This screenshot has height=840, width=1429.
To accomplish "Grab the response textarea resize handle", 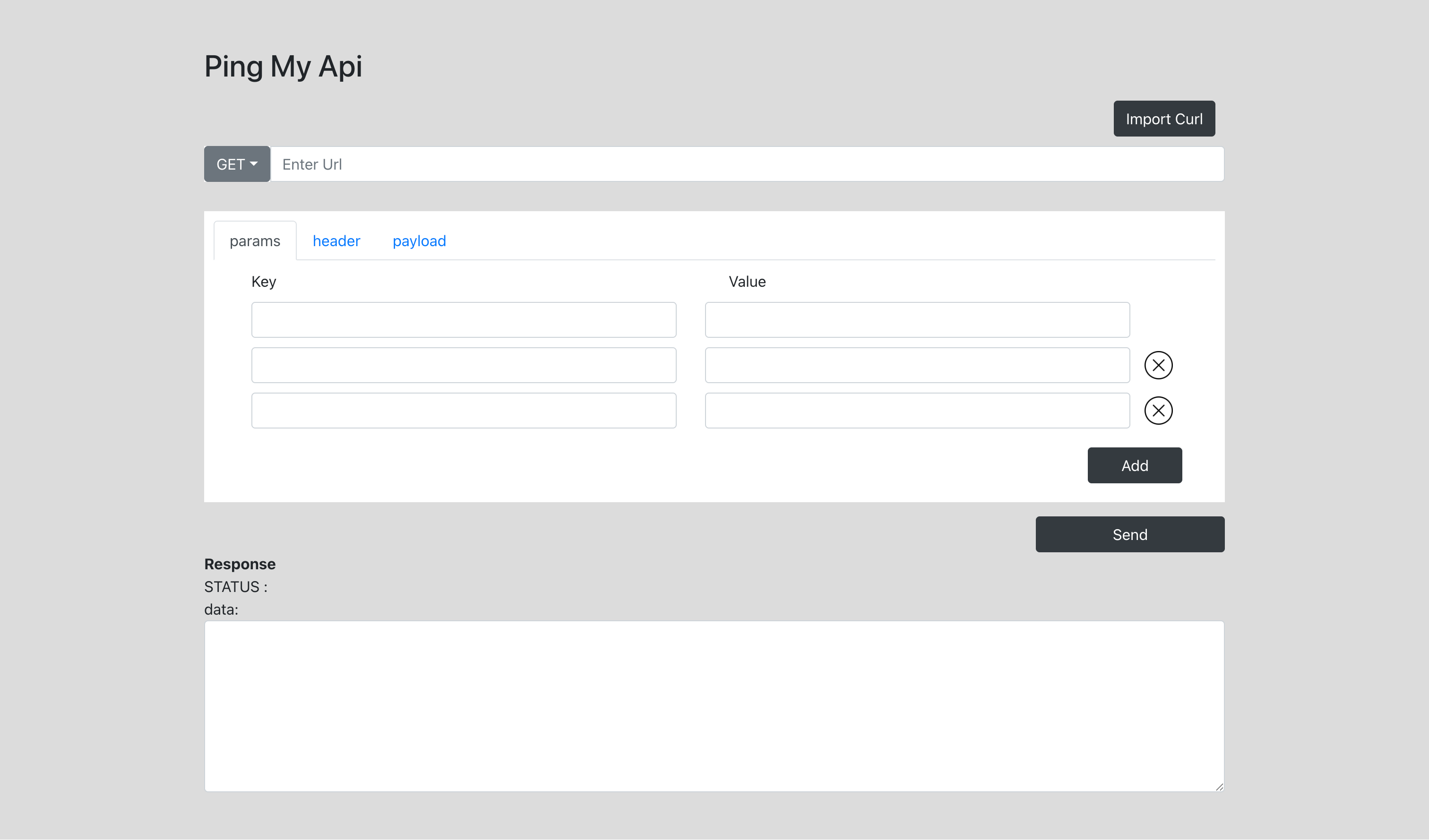I will coord(1219,787).
